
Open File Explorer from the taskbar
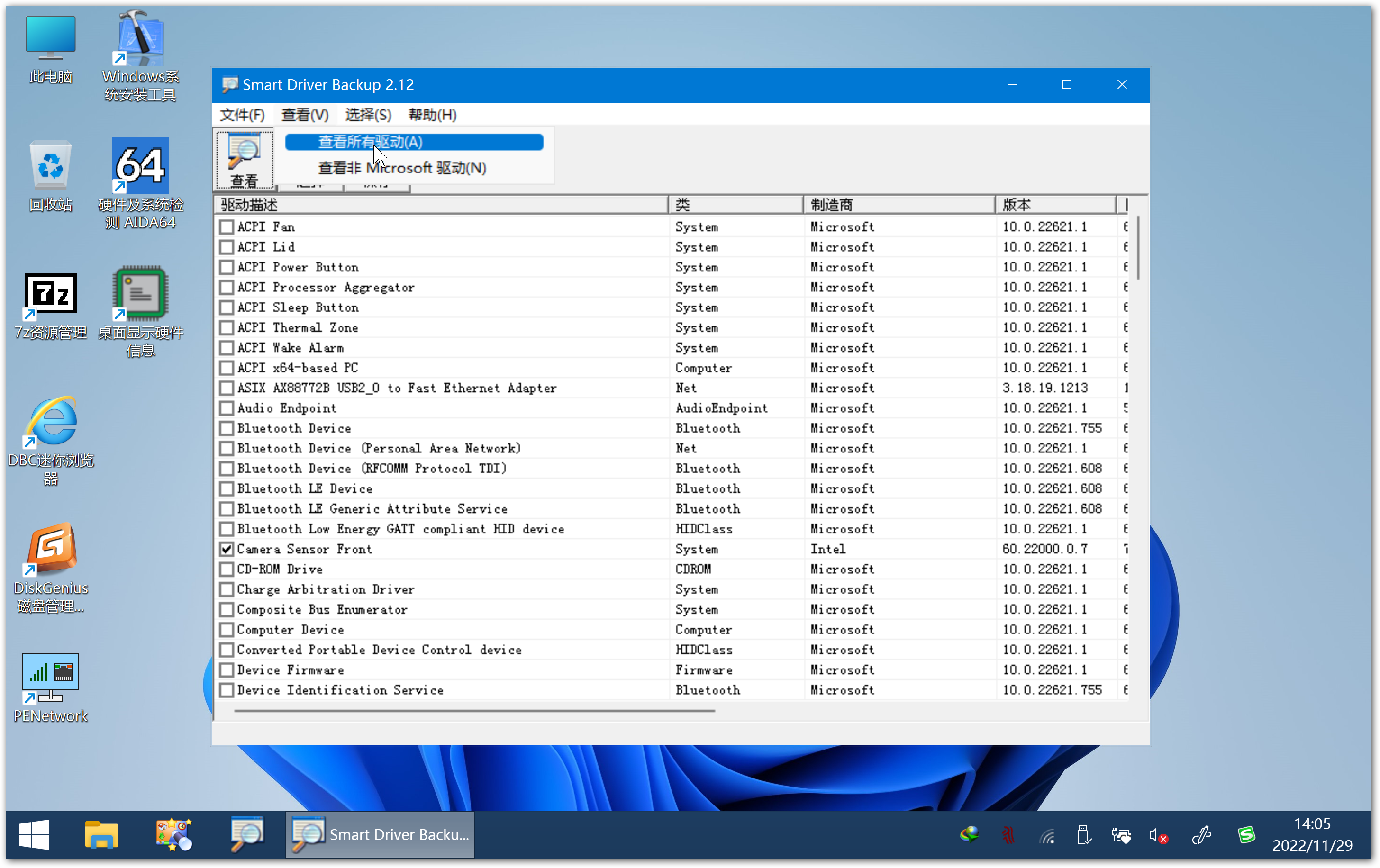(x=101, y=835)
